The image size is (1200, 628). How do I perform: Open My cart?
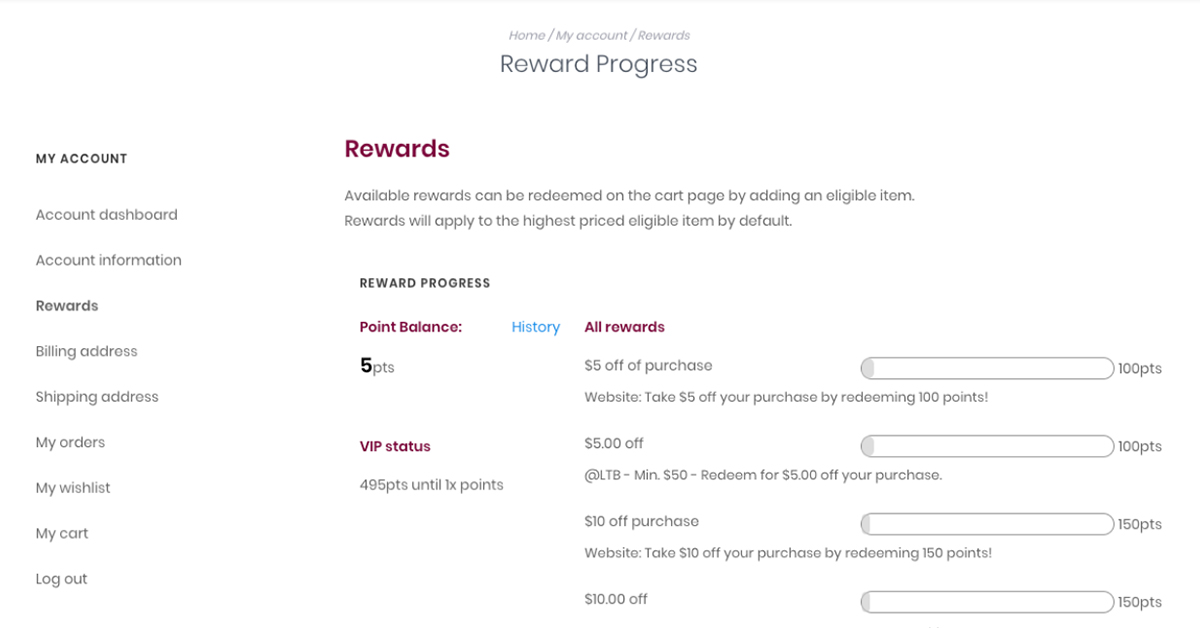62,533
